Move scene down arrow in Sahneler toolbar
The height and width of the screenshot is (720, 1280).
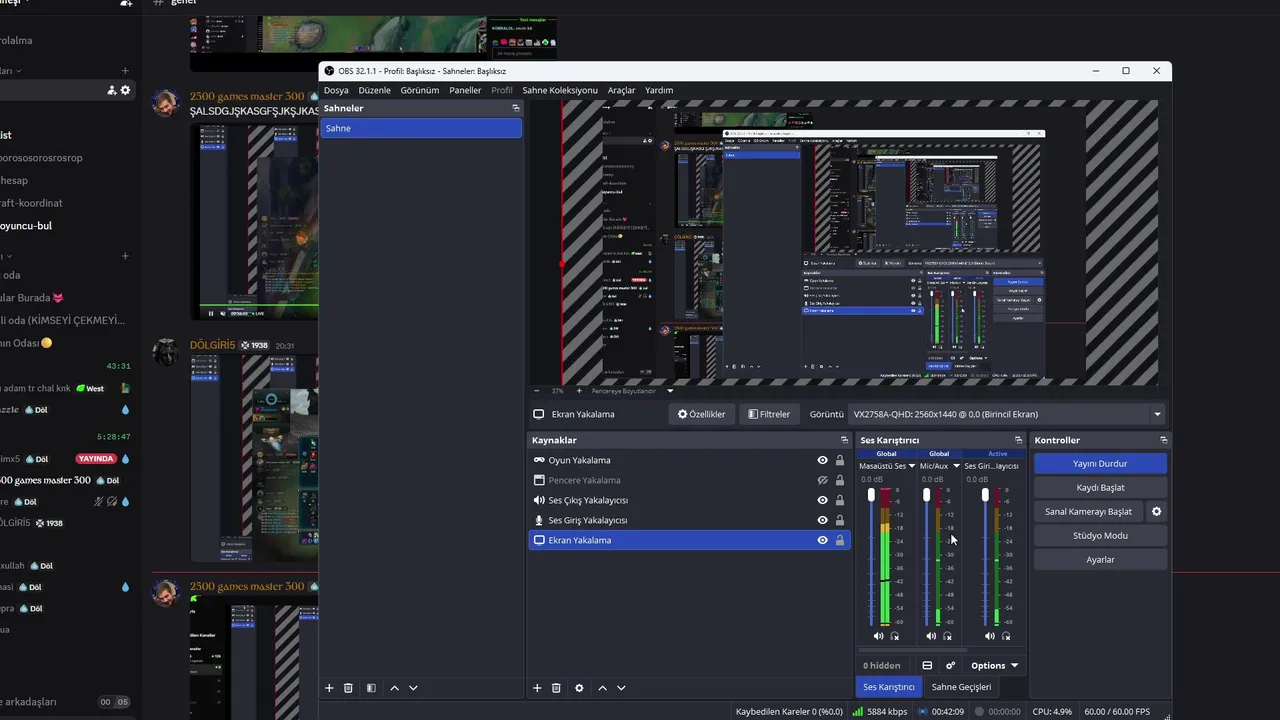click(x=413, y=688)
